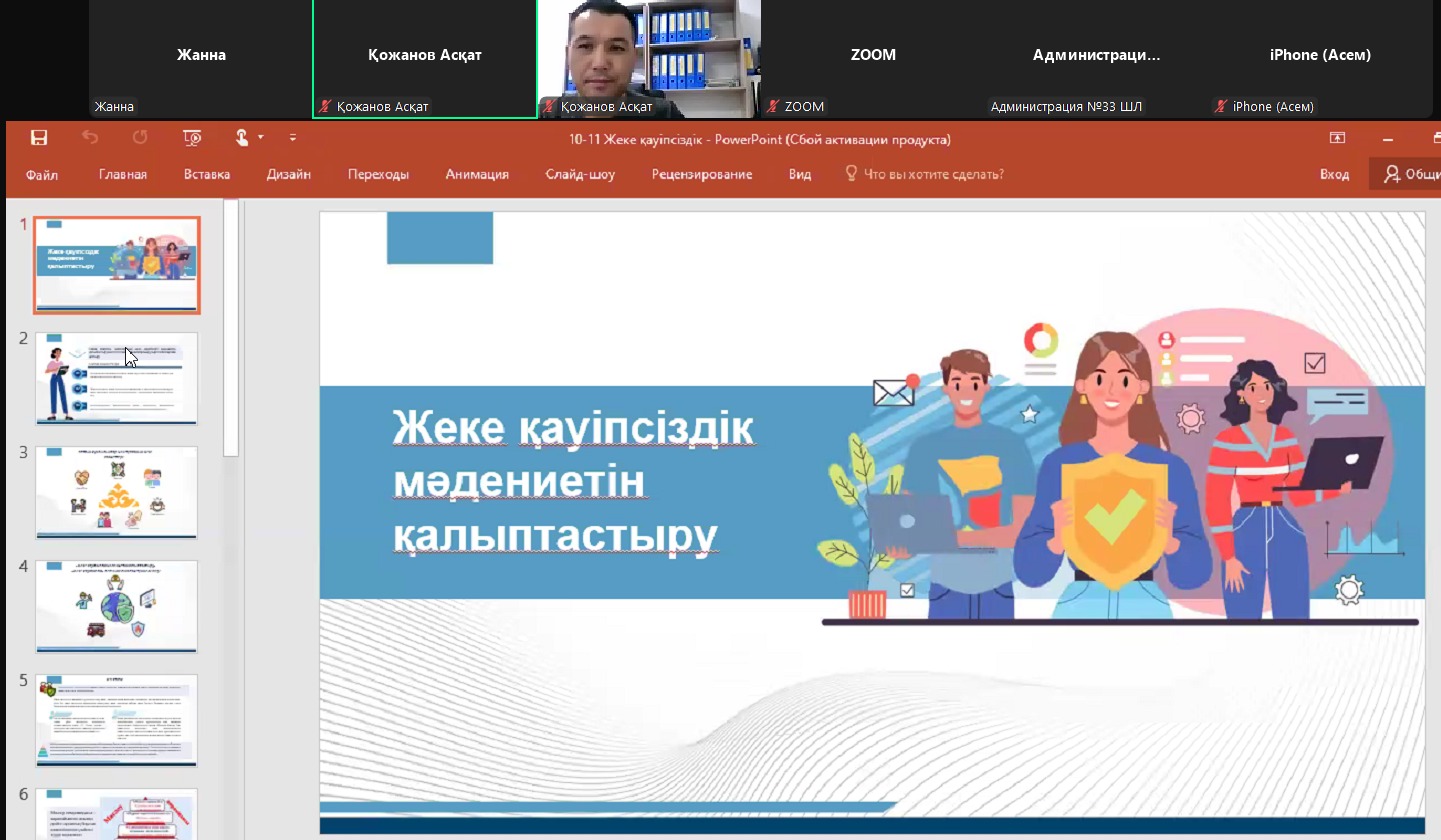This screenshot has height=840, width=1441.
Task: Open Ribbon Display Options icon
Action: (x=1337, y=139)
